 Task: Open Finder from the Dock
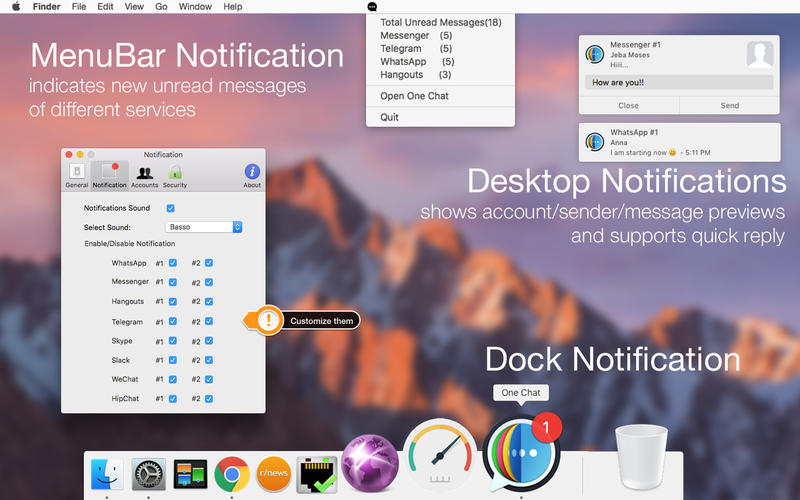tap(107, 474)
